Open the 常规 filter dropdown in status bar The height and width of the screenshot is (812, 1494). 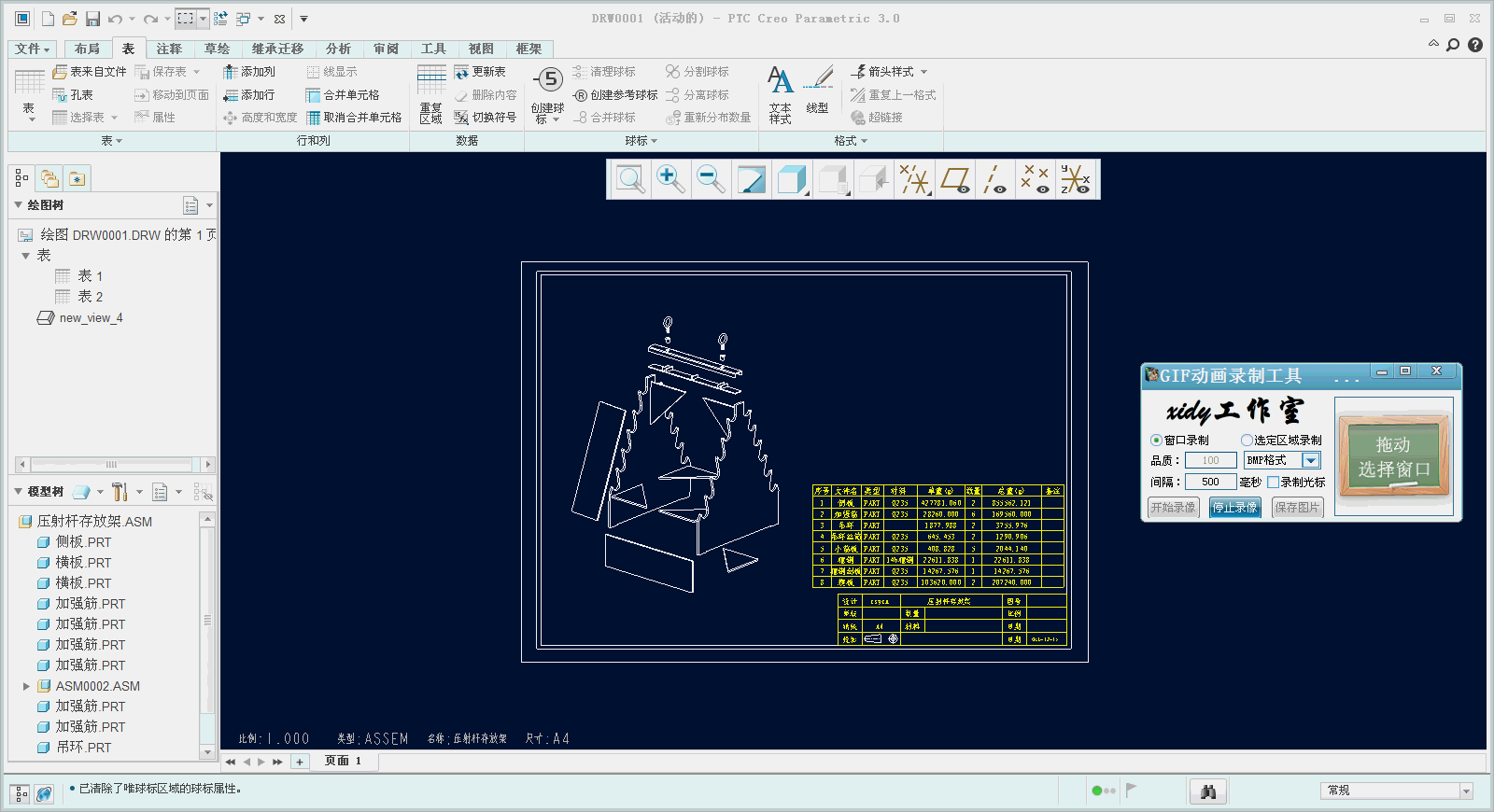click(1466, 791)
